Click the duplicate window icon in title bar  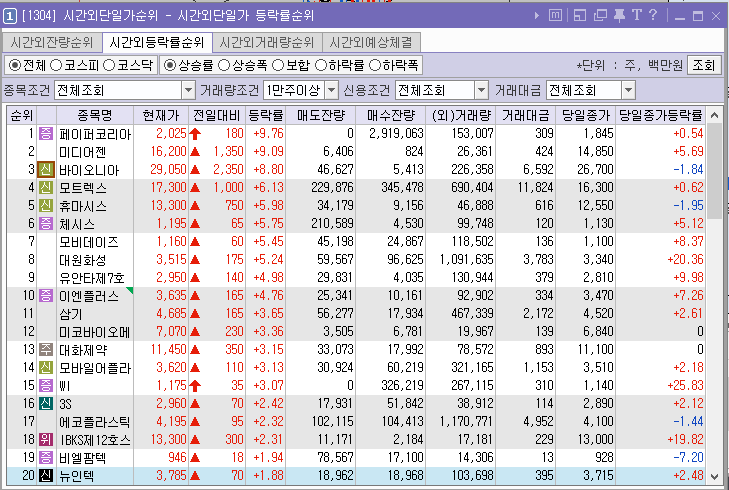(600, 15)
